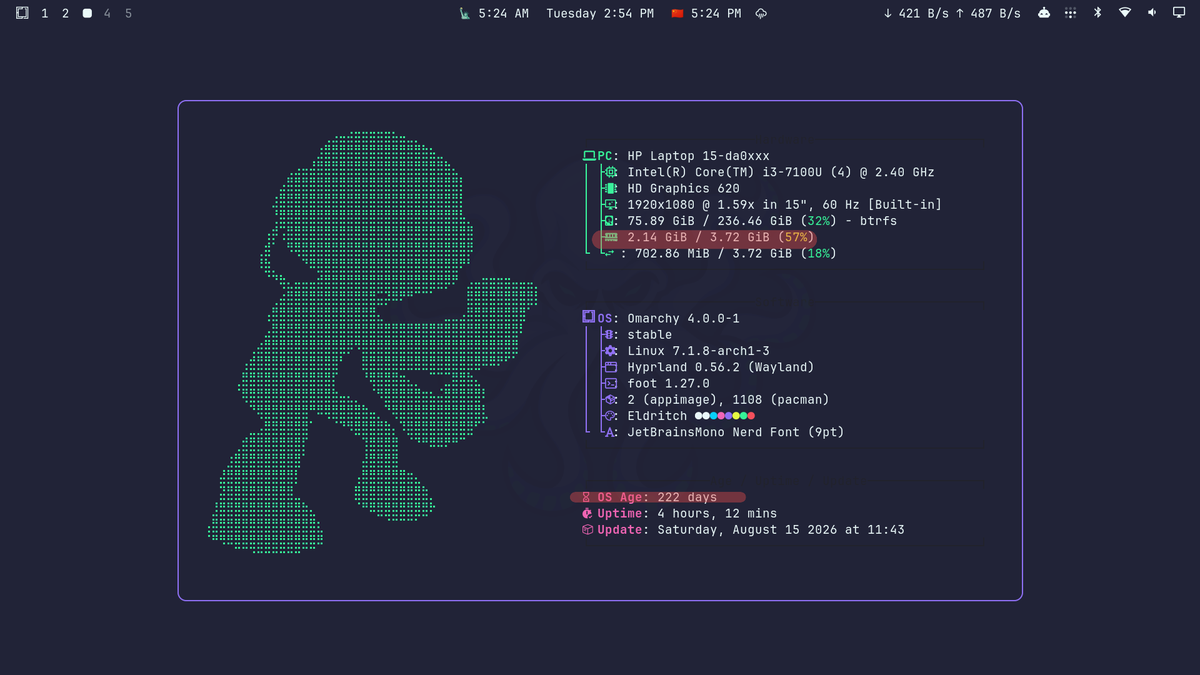Click the disk drive icon beside 75.89 GiB
Viewport: 1200px width, 675px height.
tap(610, 221)
